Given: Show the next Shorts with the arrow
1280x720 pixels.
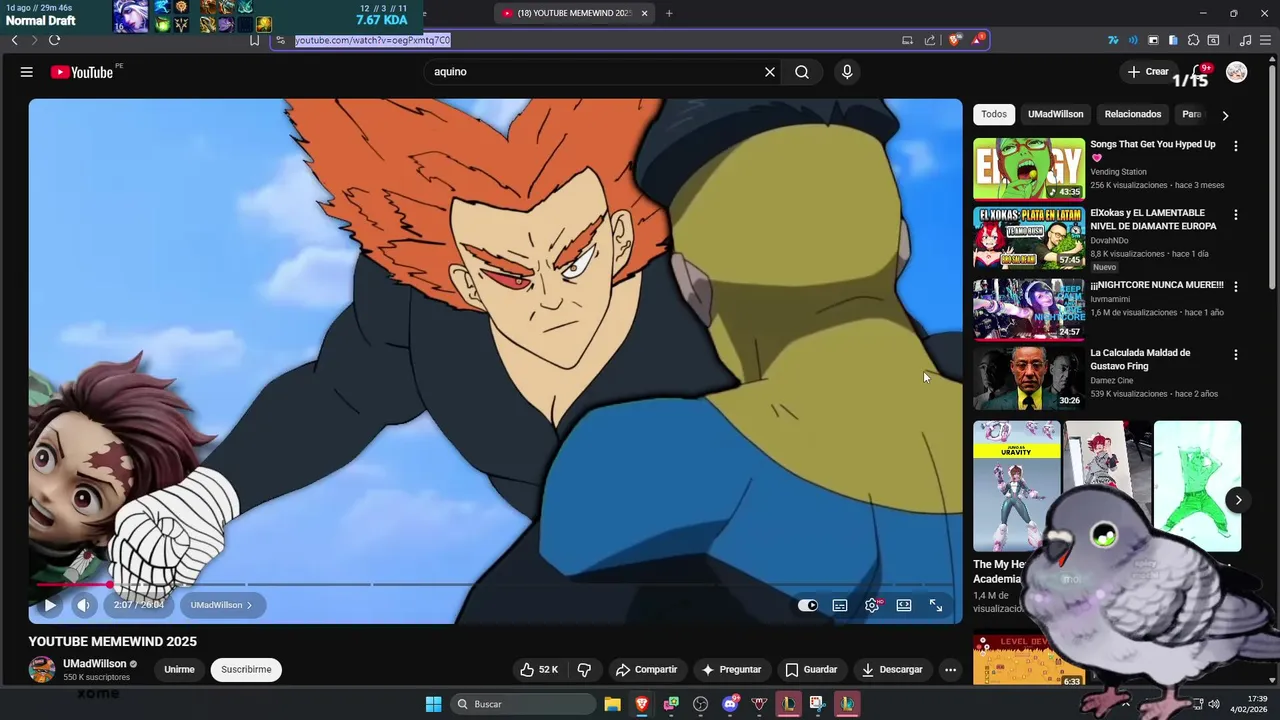Looking at the screenshot, I should point(1238,500).
